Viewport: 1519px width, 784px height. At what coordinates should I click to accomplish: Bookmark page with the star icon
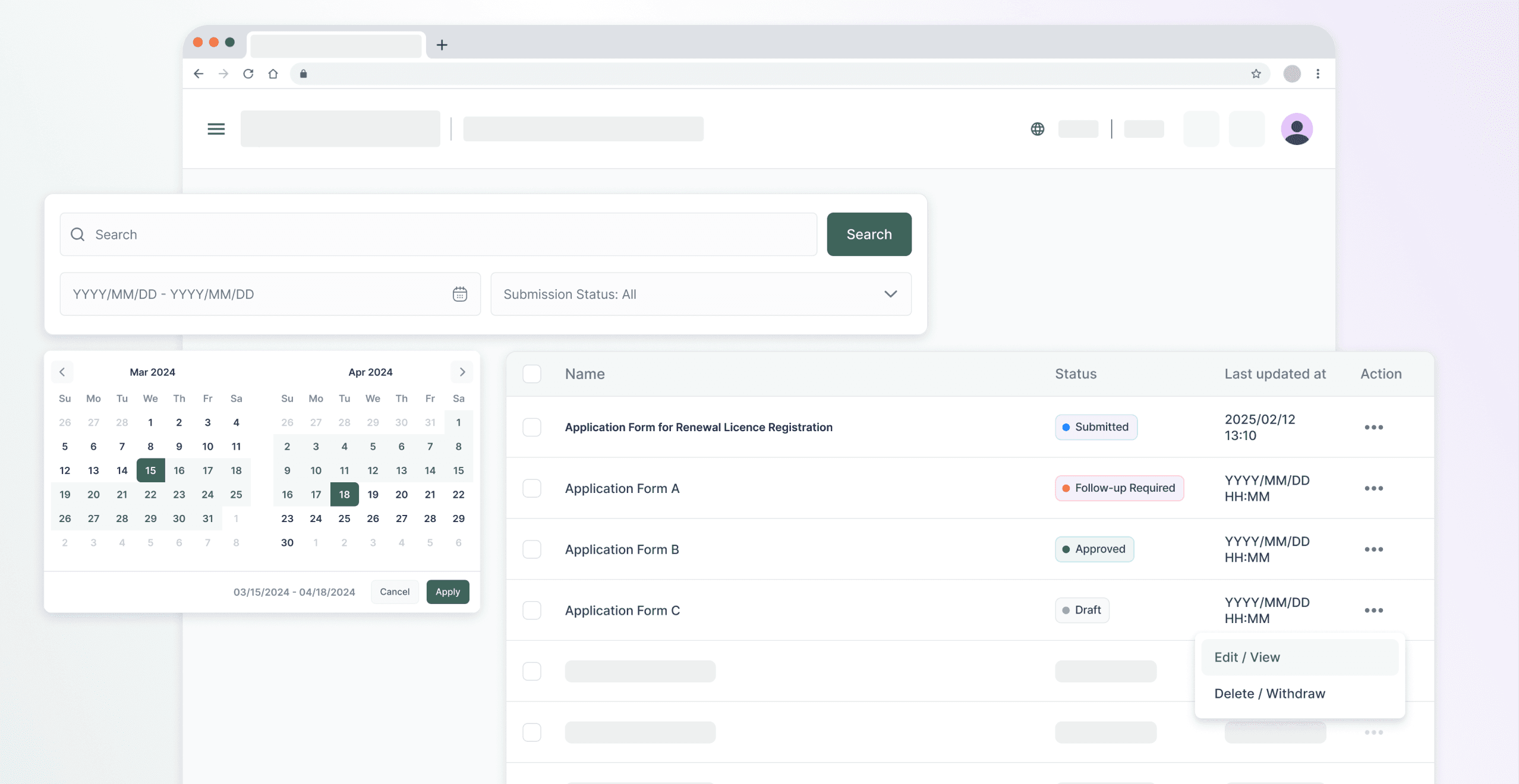tap(1255, 74)
